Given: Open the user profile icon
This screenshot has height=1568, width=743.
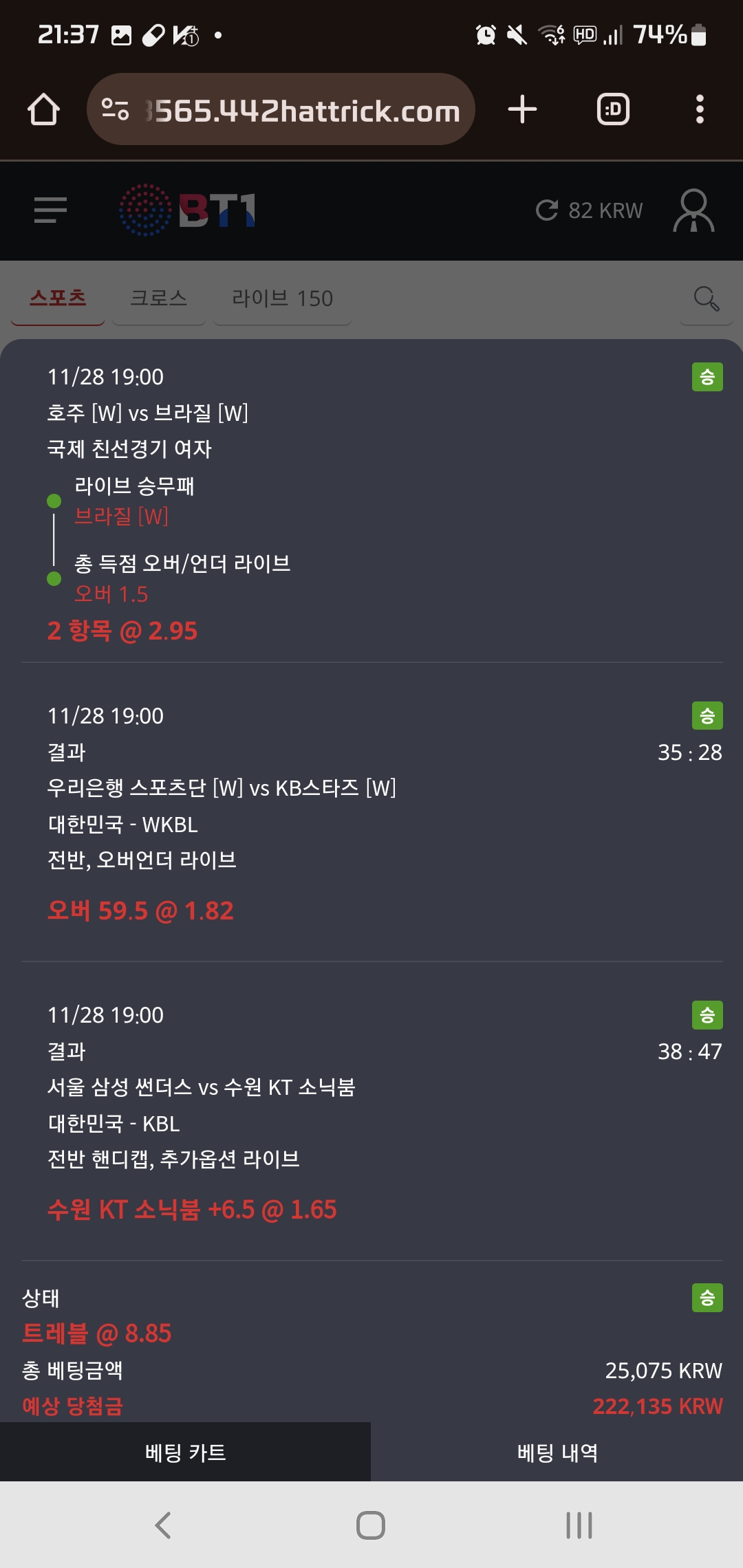Looking at the screenshot, I should (693, 210).
